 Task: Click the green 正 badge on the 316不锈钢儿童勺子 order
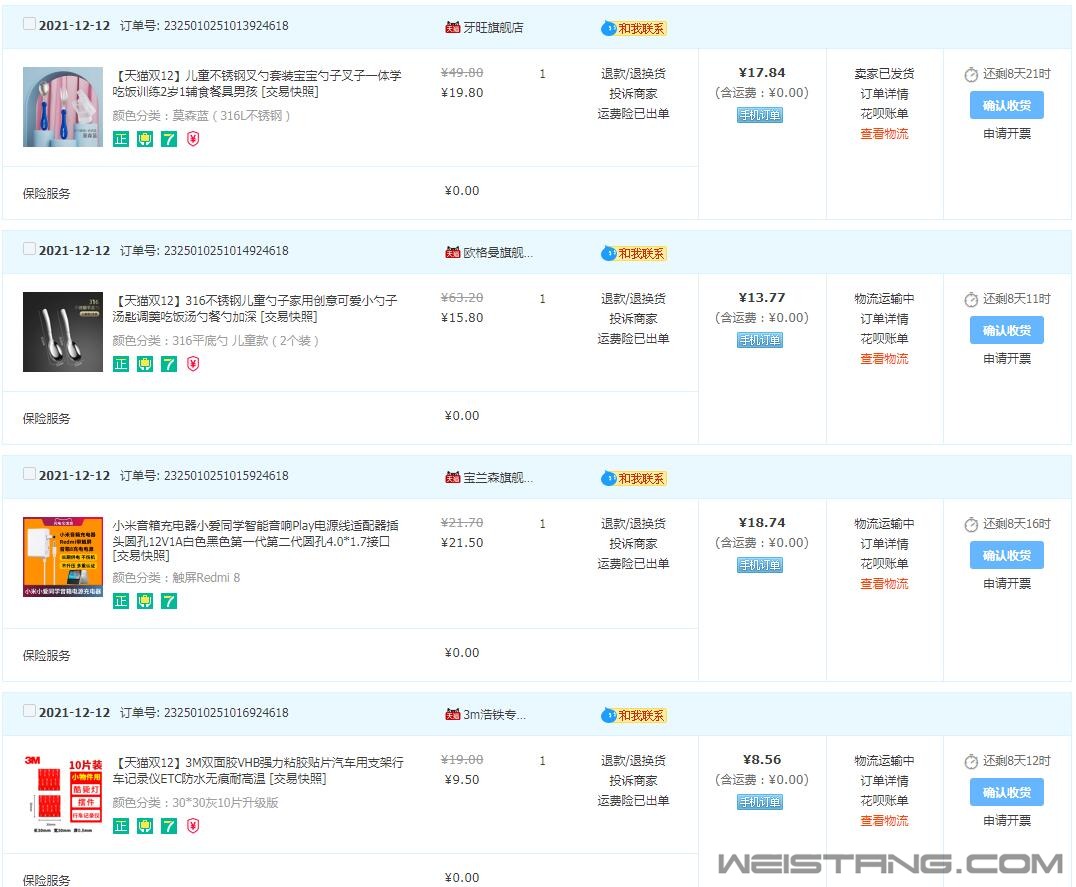pos(121,364)
